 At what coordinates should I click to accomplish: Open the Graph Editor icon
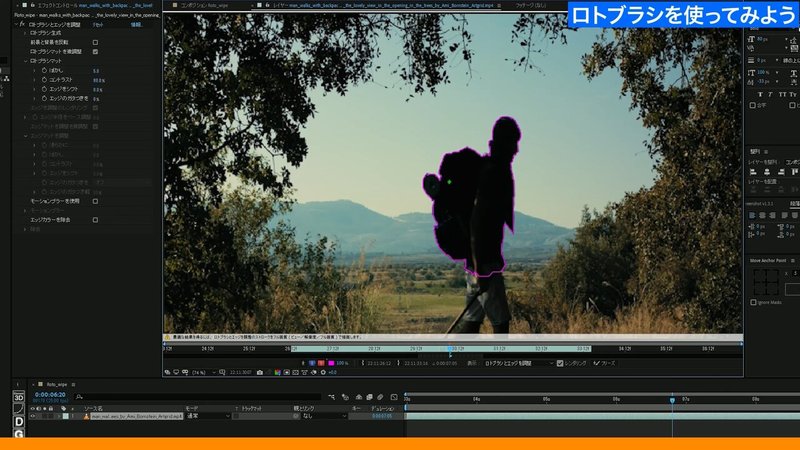click(x=394, y=397)
